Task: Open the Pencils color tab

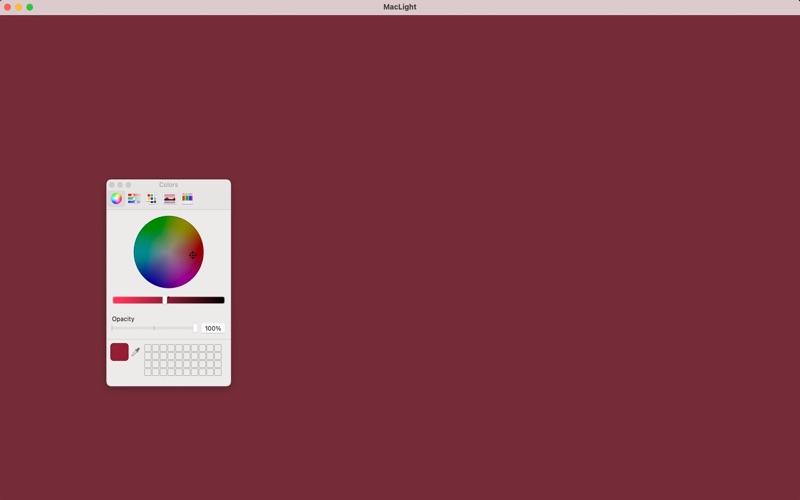Action: (187, 198)
